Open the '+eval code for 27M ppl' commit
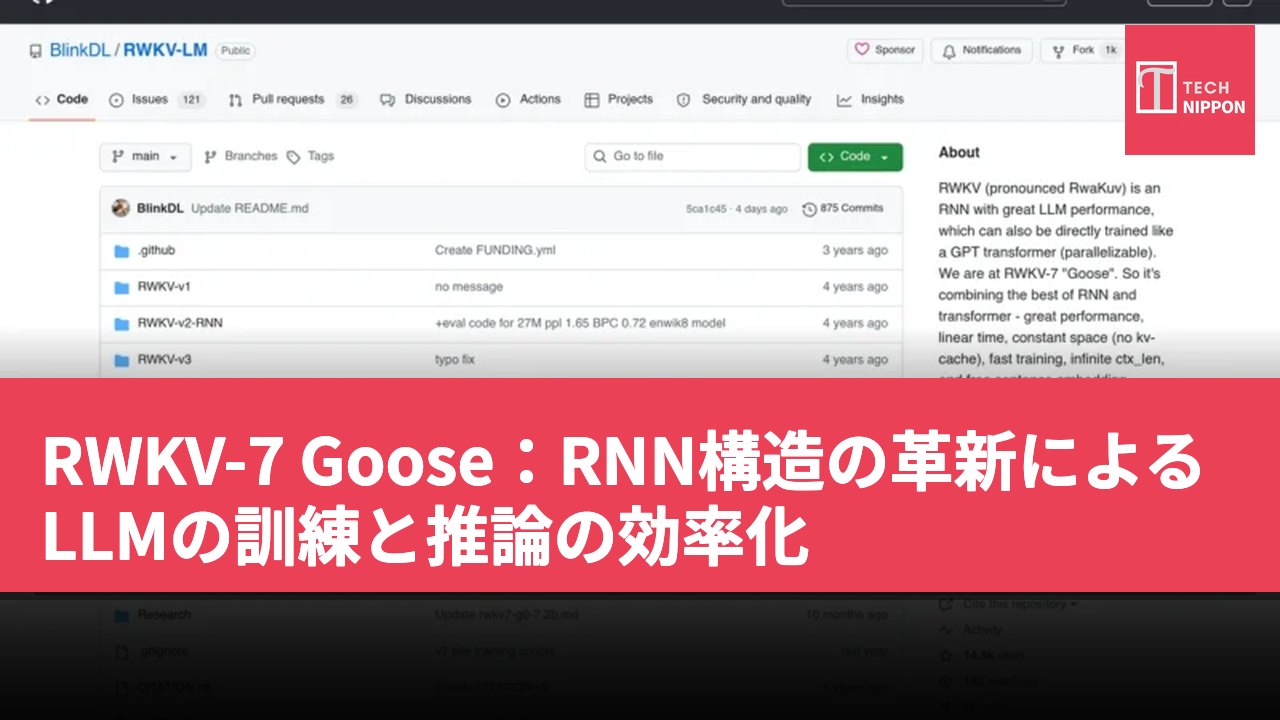 click(580, 324)
